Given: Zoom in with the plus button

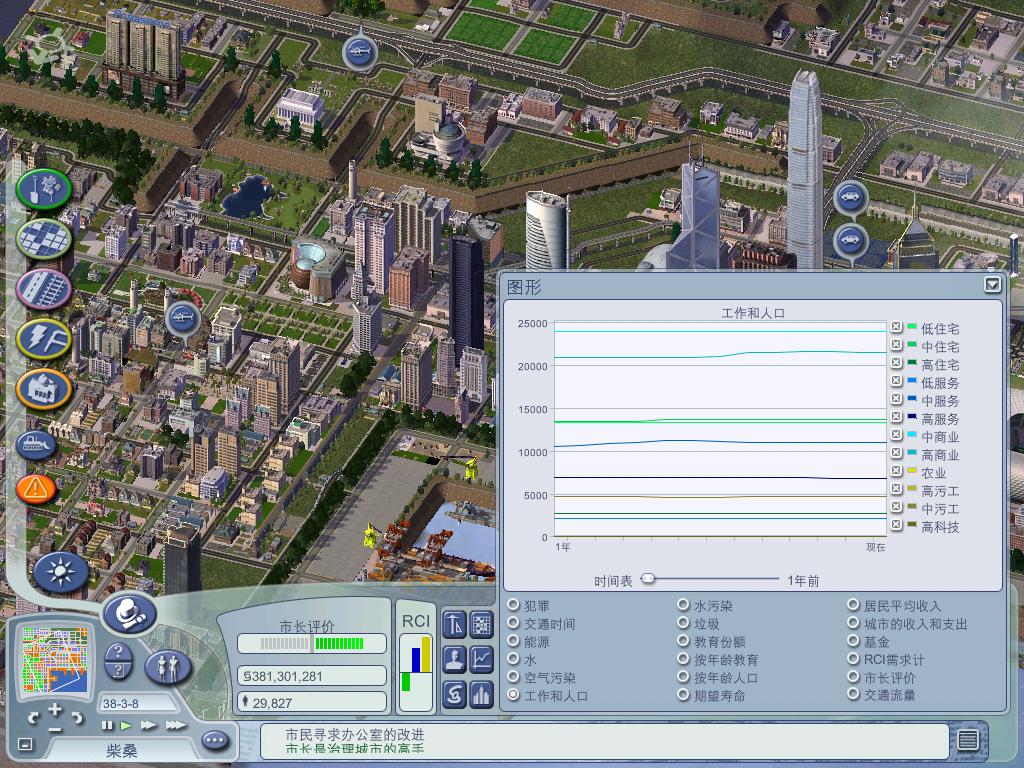Looking at the screenshot, I should [56, 709].
